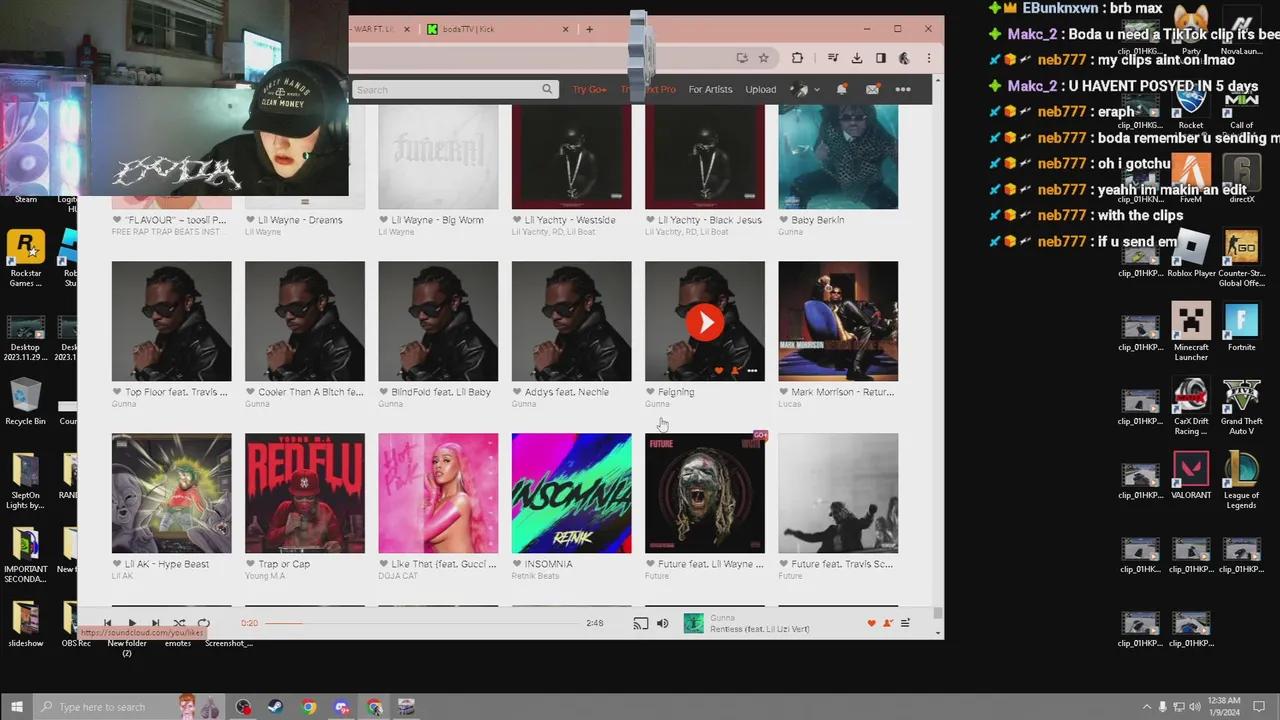This screenshot has height=720, width=1280.
Task: Click the play button in bottom player bar
Action: pyautogui.click(x=131, y=623)
